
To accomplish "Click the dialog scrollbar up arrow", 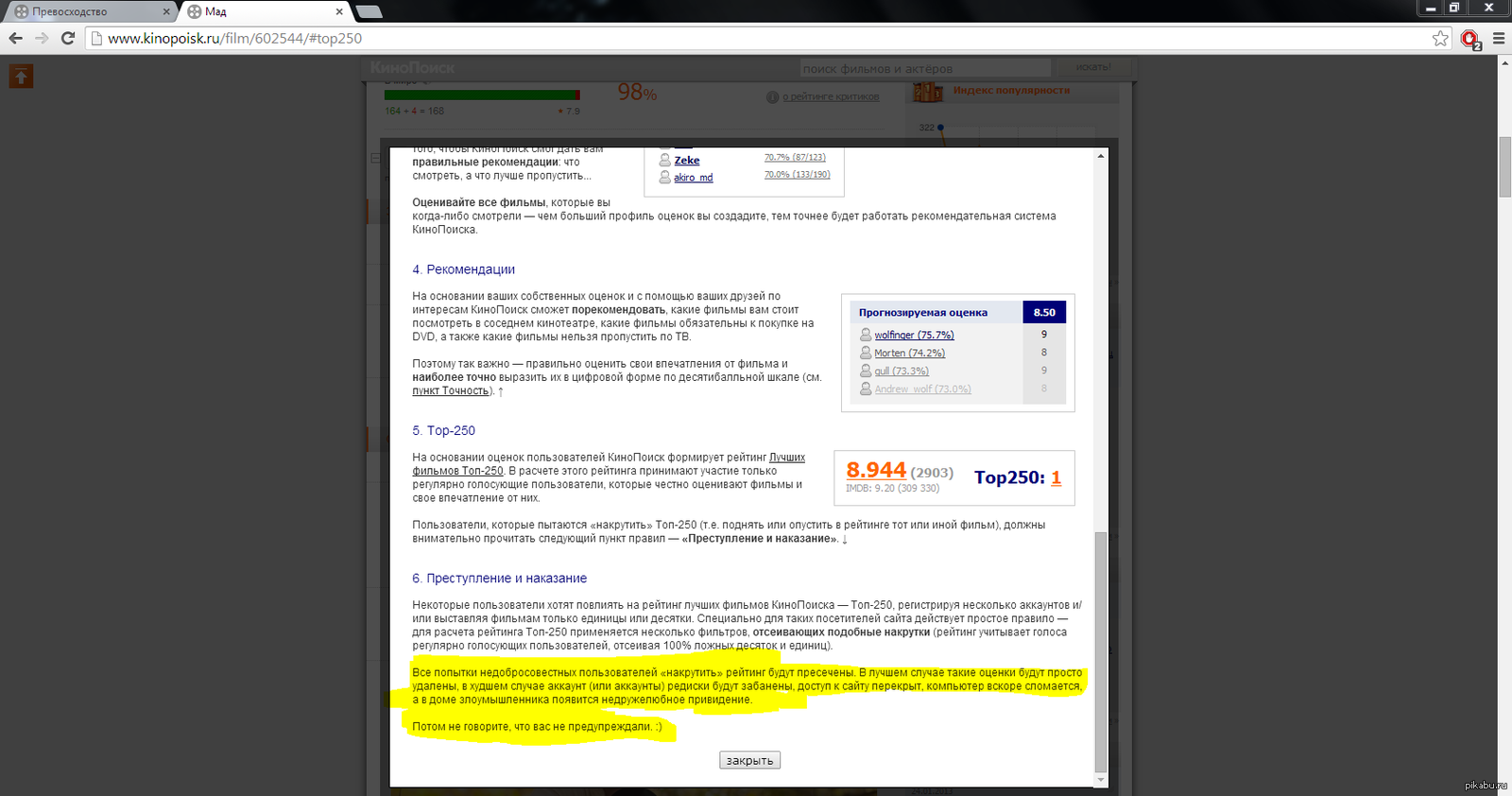I will pos(1101,156).
